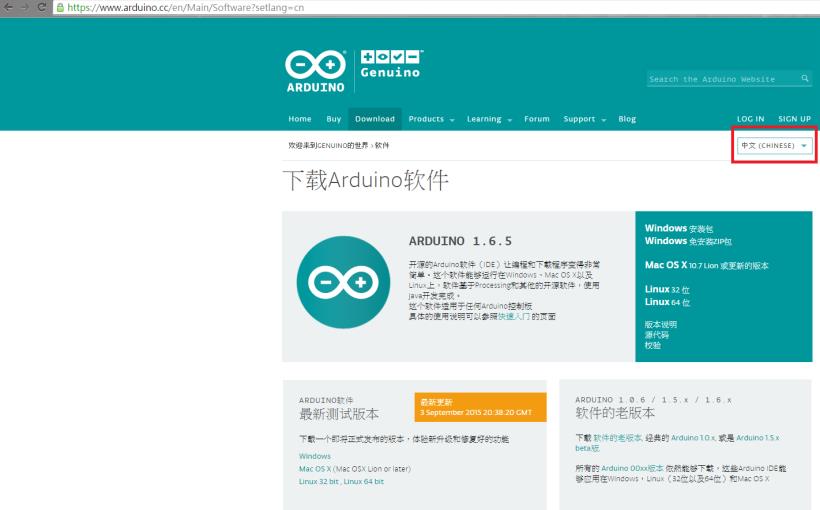Click the Arduino 1.0.x link
Image resolution: width=820 pixels, height=510 pixels.
pos(693,438)
